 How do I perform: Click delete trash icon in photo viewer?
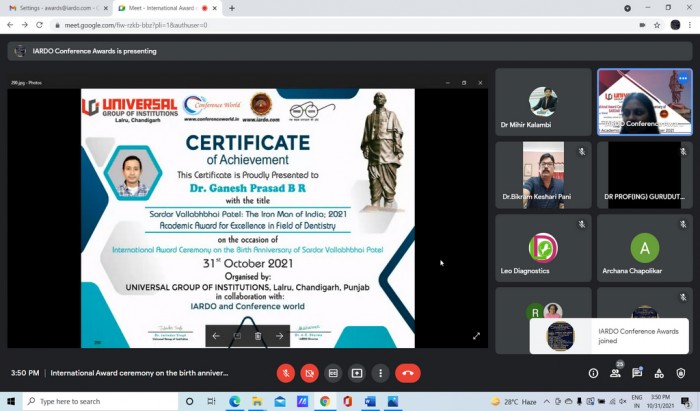tap(258, 336)
